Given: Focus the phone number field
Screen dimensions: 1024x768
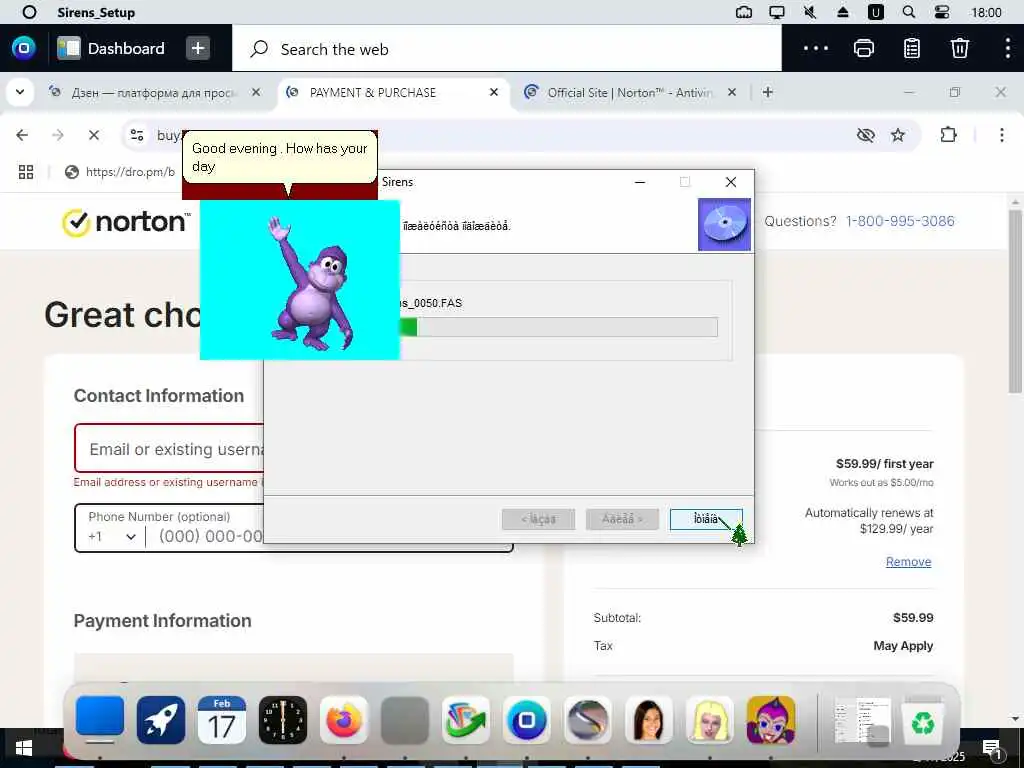Looking at the screenshot, I should (210, 536).
